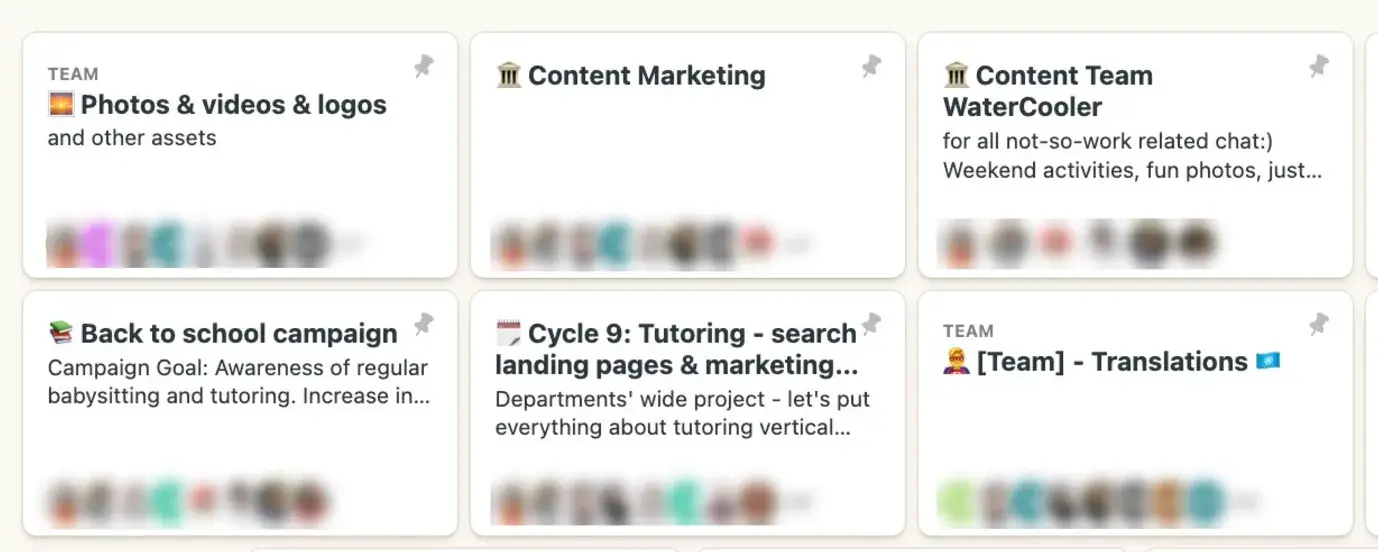Image resolution: width=1378 pixels, height=552 pixels.
Task: Click person emoji icon on Translations card
Action: pos(957,361)
